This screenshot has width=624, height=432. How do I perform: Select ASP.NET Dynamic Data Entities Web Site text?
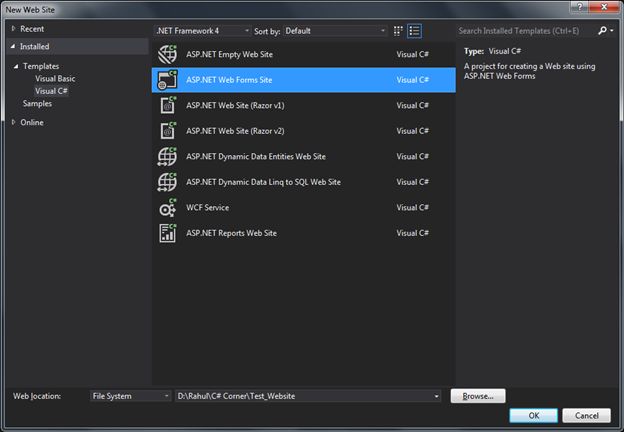tap(255, 156)
